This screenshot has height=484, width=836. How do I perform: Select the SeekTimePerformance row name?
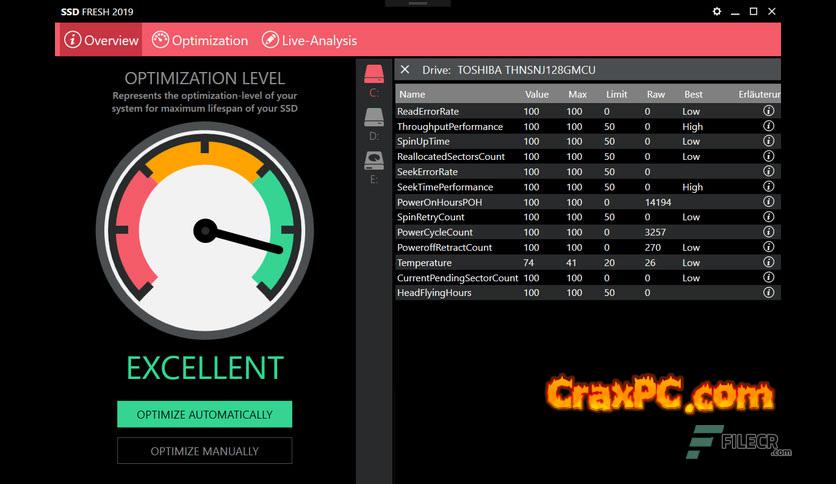445,187
